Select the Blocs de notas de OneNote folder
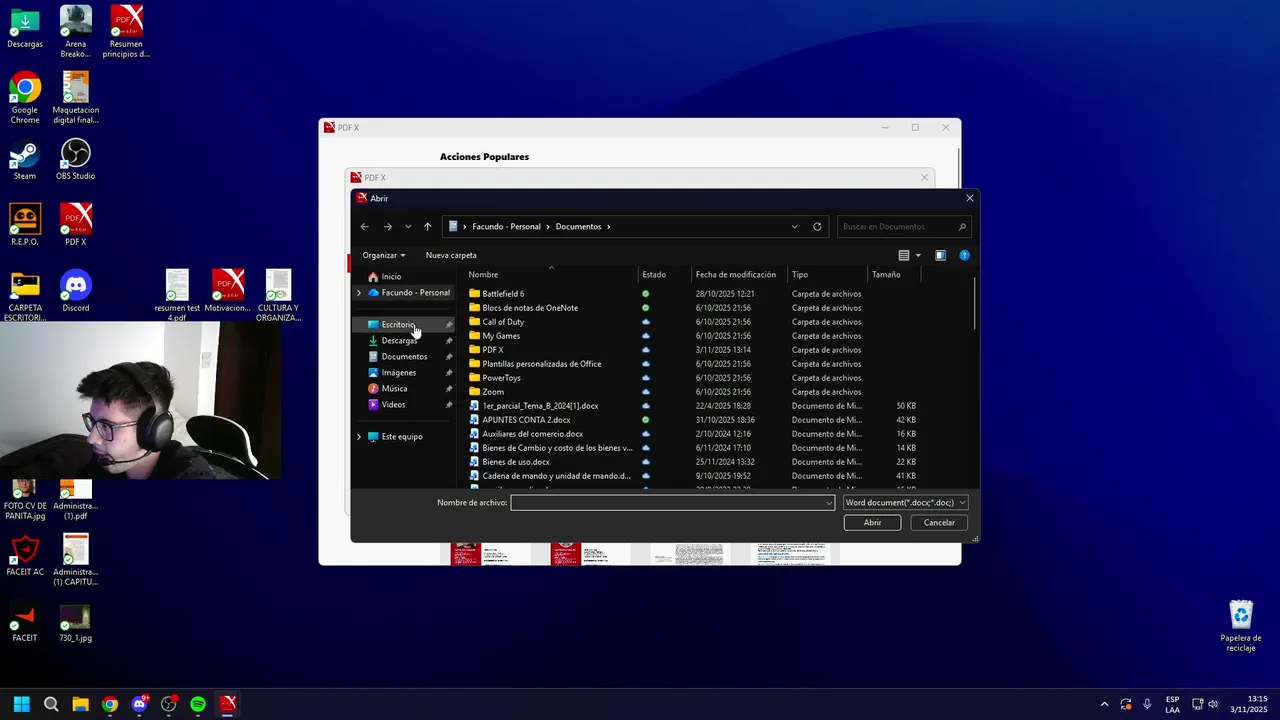The width and height of the screenshot is (1280, 720). tap(530, 308)
